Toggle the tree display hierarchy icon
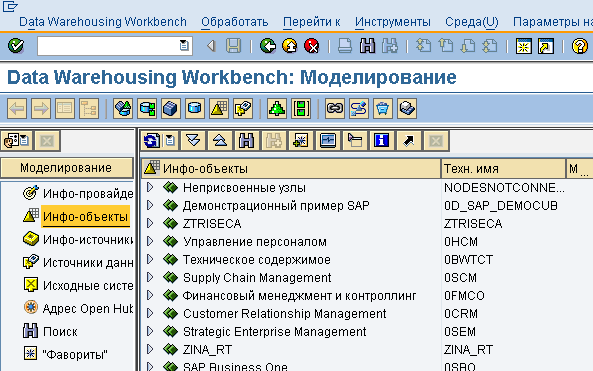Viewport: 593px width, 371px height. 89,109
